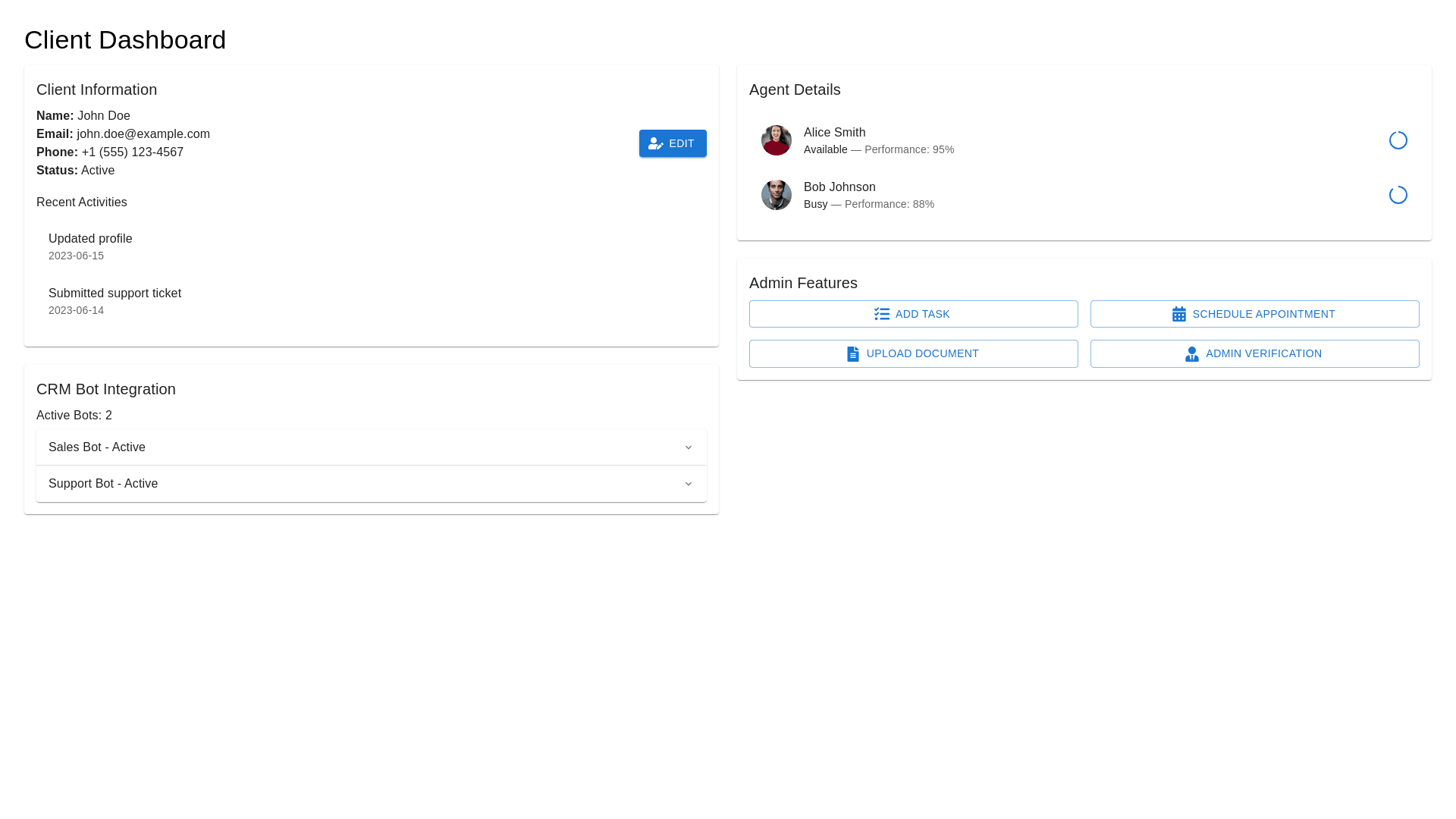Expand the Support Bot chevron arrow
The width and height of the screenshot is (1456, 819).
pyautogui.click(x=688, y=484)
